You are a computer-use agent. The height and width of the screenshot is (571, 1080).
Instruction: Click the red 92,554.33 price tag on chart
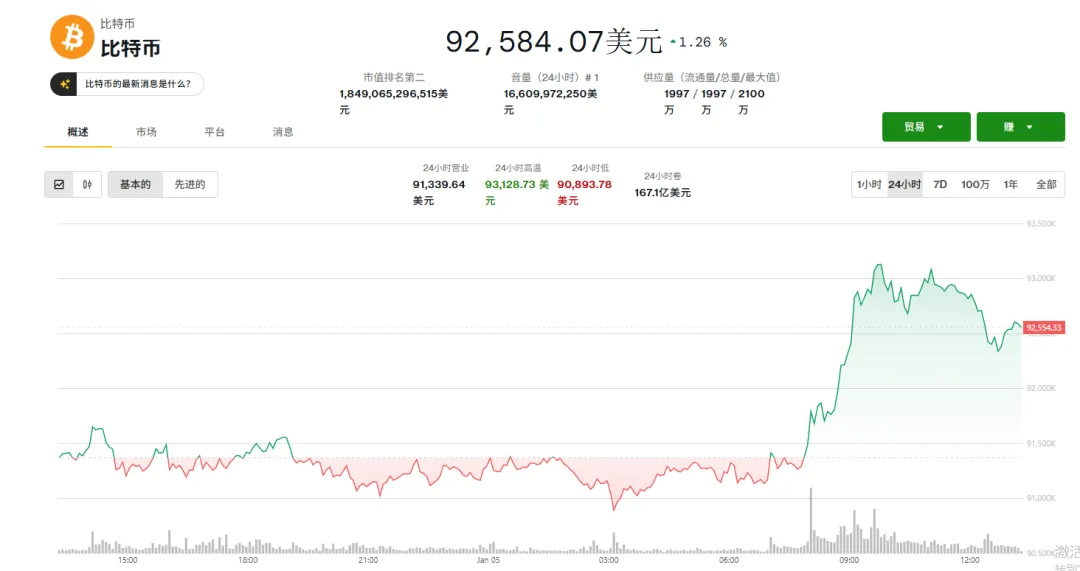pyautogui.click(x=1044, y=328)
